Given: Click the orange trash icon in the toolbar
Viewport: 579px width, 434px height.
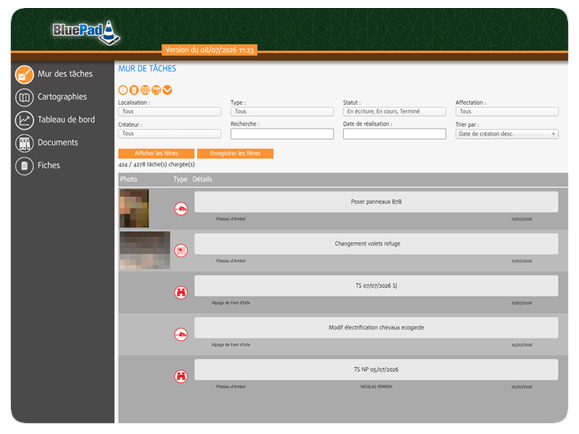Looking at the screenshot, I should [134, 90].
